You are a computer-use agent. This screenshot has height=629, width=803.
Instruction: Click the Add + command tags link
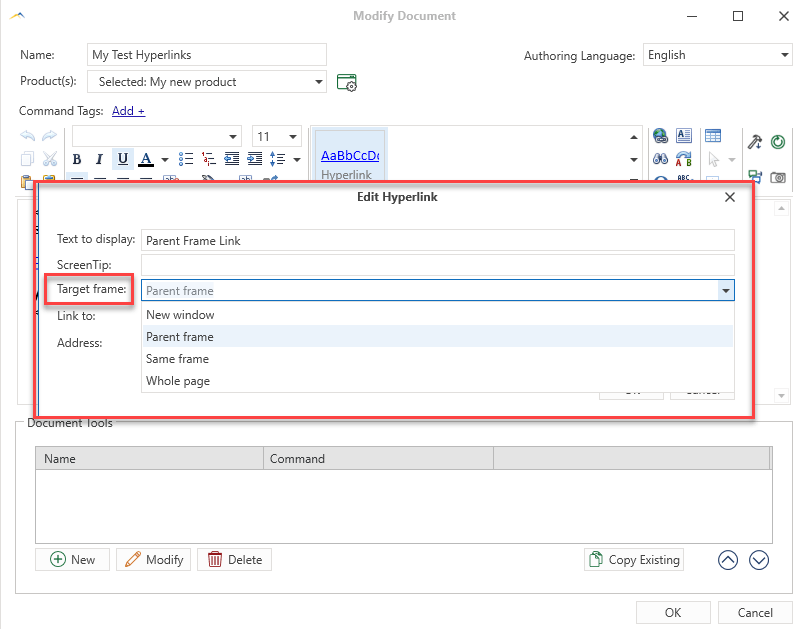point(127,110)
